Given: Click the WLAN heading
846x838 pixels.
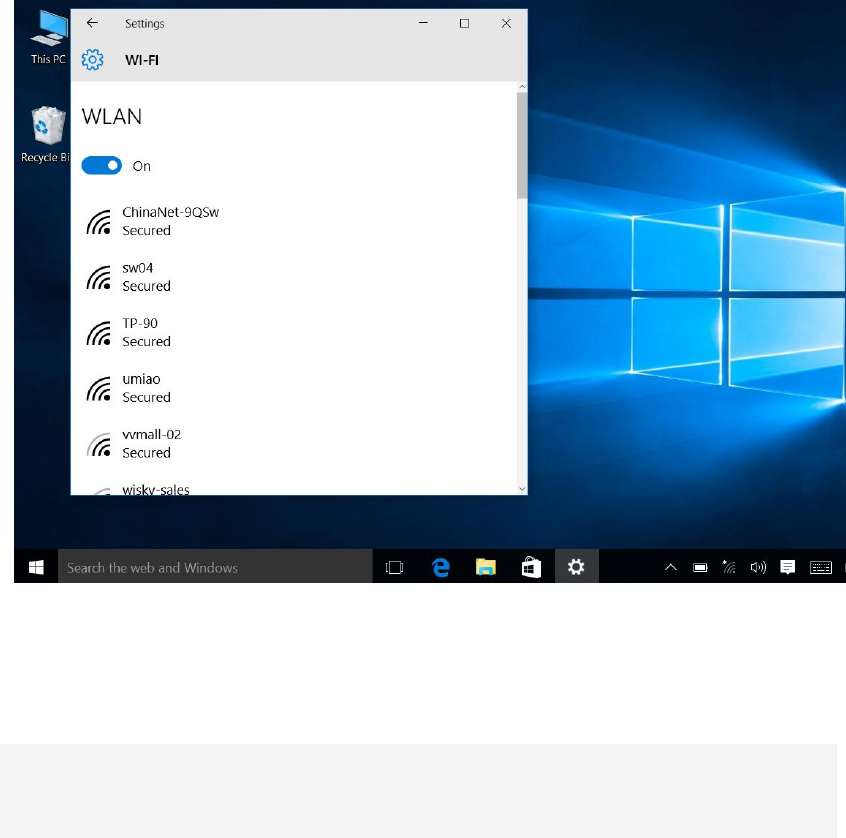Looking at the screenshot, I should tap(112, 117).
